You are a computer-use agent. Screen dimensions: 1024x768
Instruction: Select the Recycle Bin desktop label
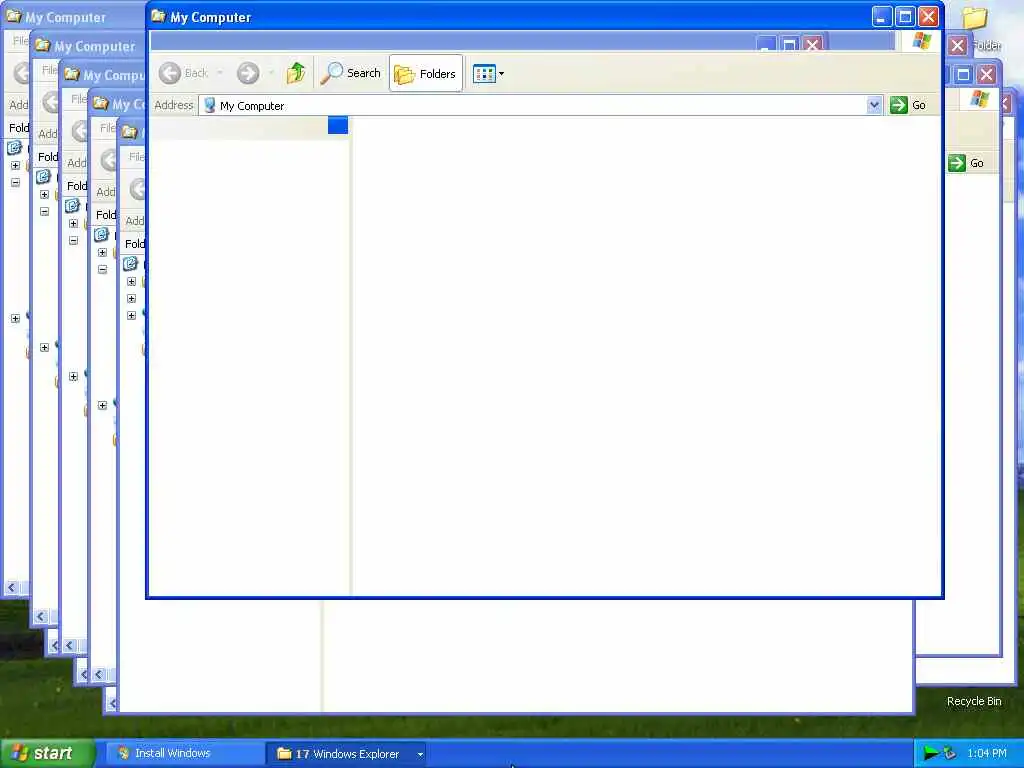coord(974,701)
